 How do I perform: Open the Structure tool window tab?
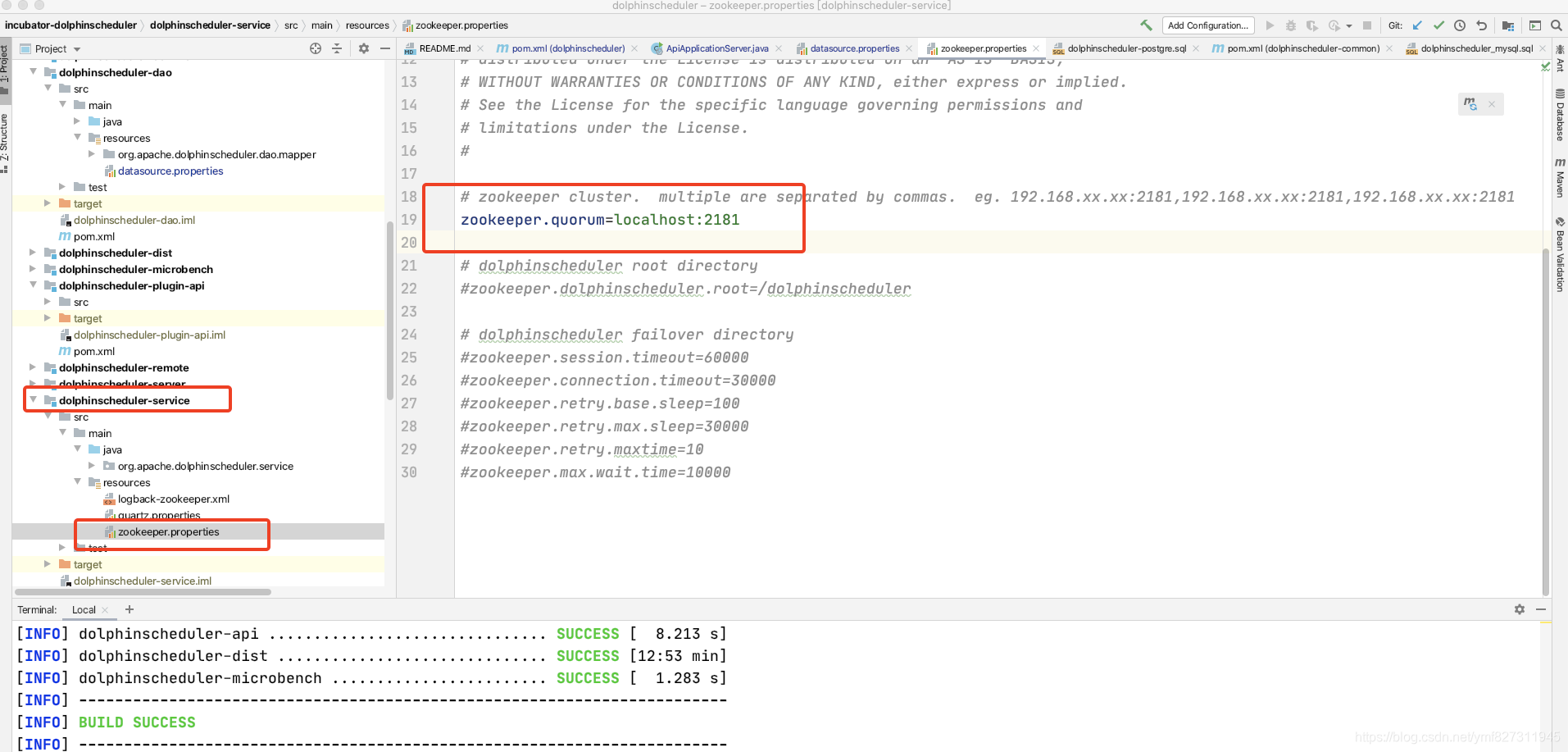5,144
